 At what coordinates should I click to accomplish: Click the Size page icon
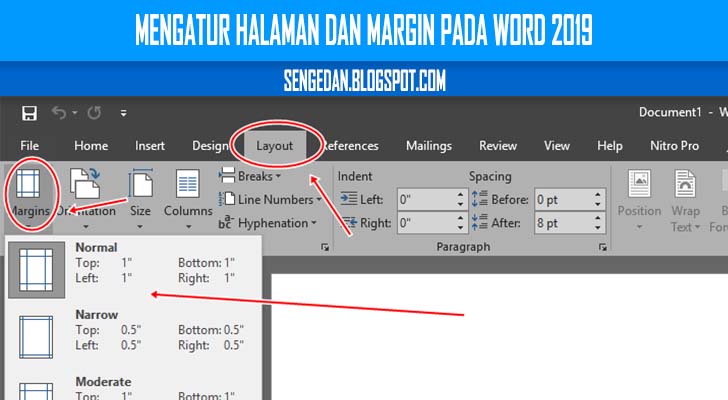coord(141,183)
